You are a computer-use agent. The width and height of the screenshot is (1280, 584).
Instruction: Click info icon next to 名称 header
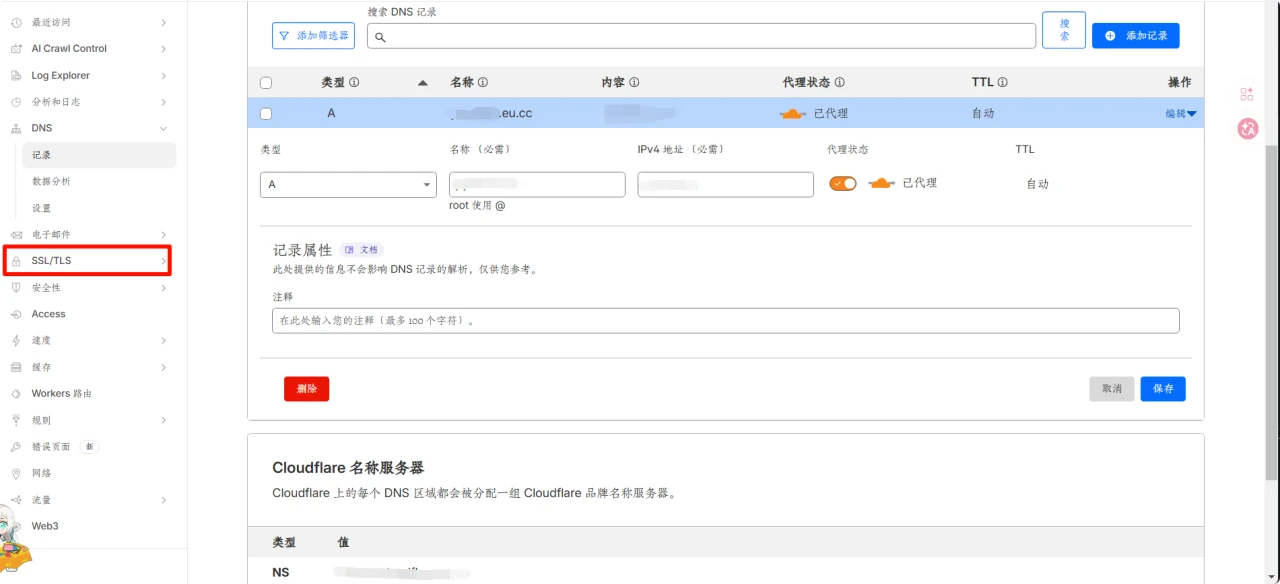483,83
